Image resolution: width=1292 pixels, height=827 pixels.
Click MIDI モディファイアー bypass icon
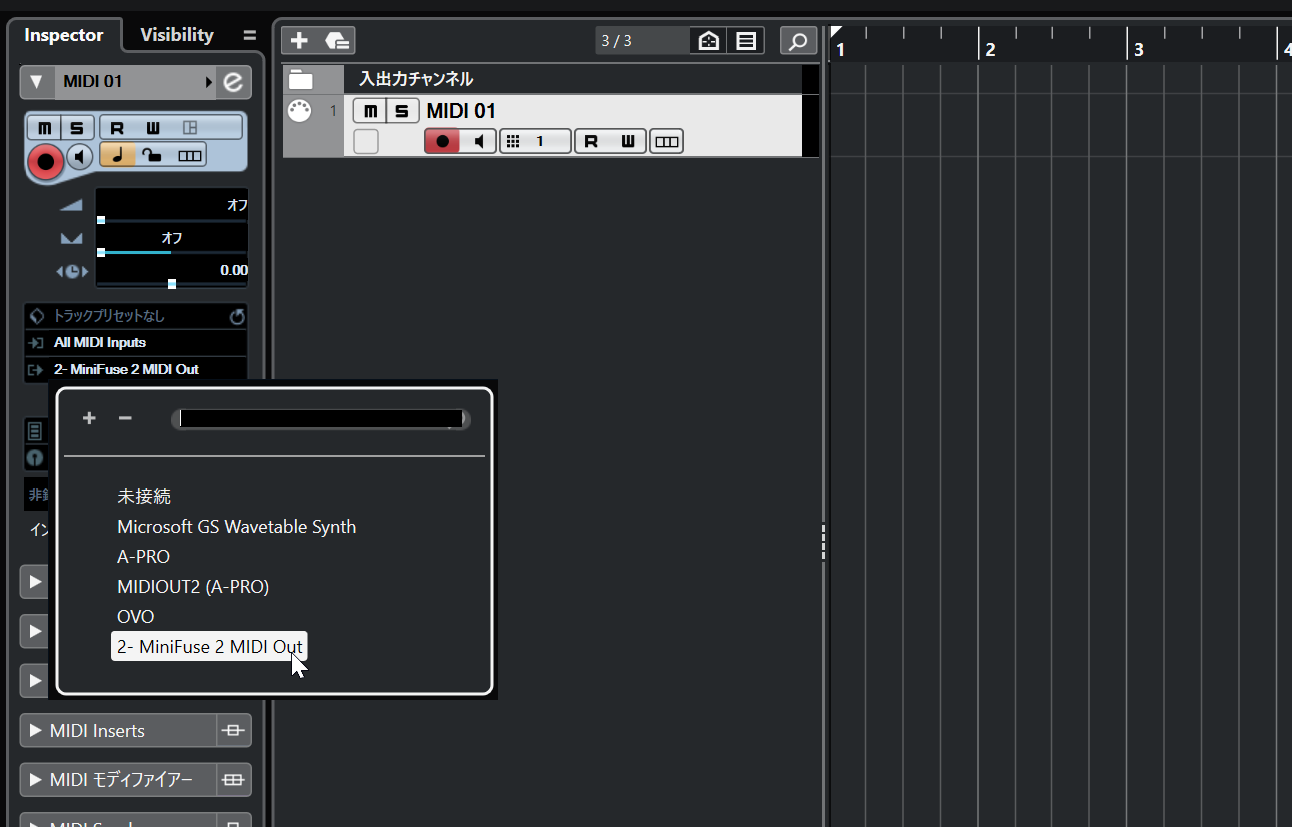coord(234,780)
